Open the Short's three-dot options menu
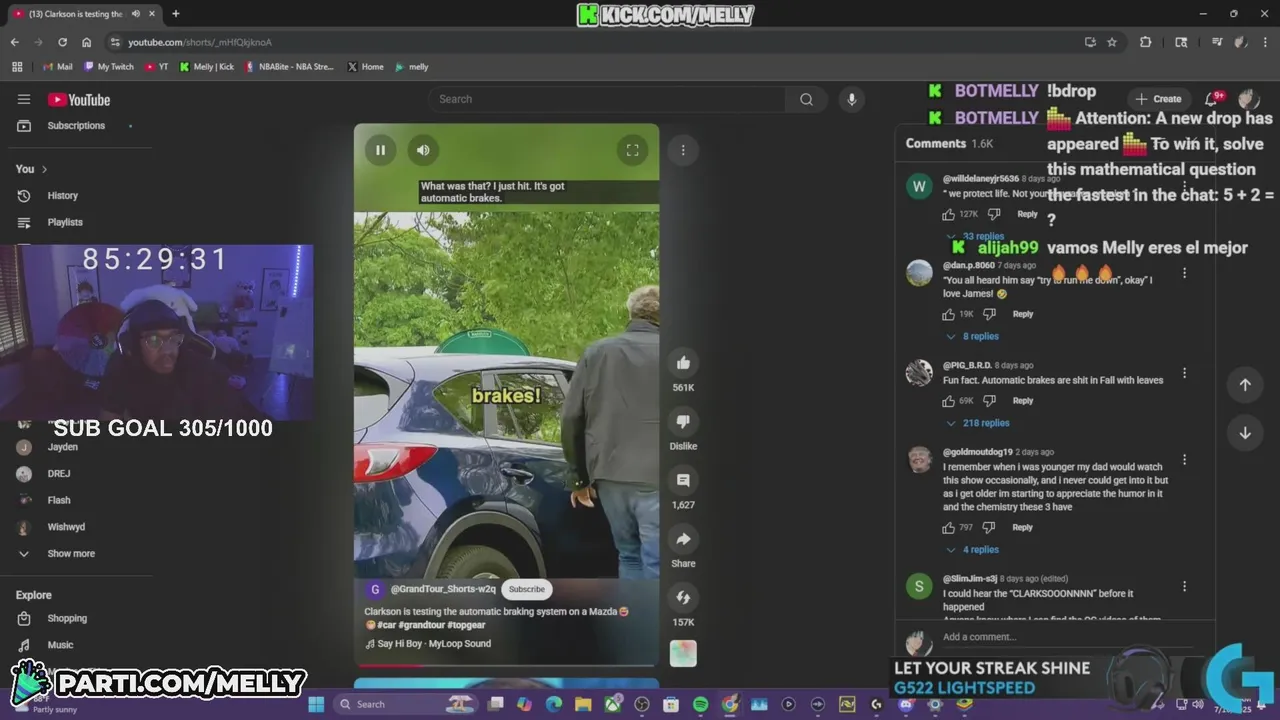Image resolution: width=1280 pixels, height=720 pixels. click(683, 150)
